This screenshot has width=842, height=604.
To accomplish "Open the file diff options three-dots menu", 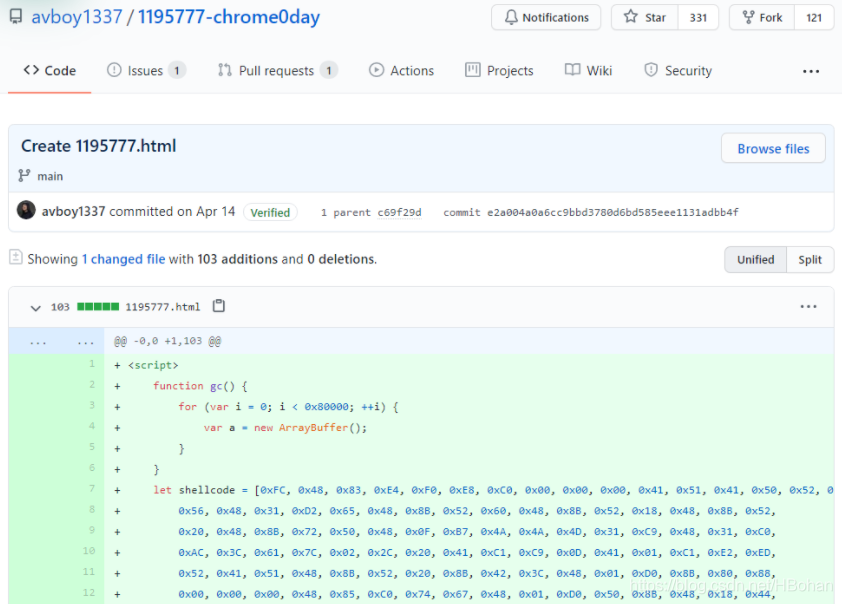I will [808, 307].
